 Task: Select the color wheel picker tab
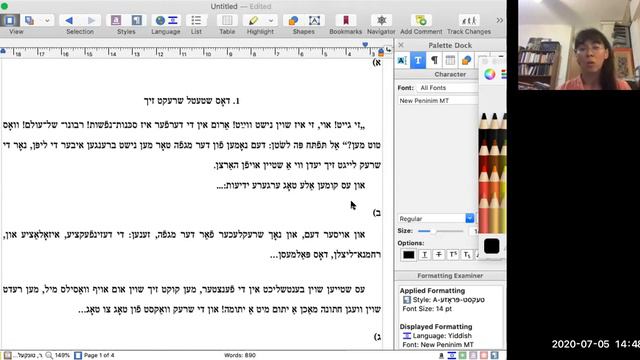[490, 74]
